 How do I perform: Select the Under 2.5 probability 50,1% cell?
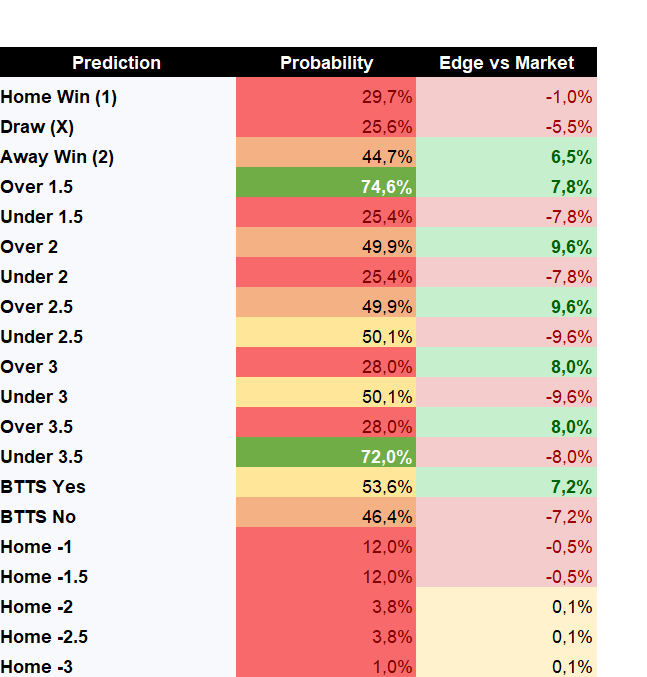326,337
